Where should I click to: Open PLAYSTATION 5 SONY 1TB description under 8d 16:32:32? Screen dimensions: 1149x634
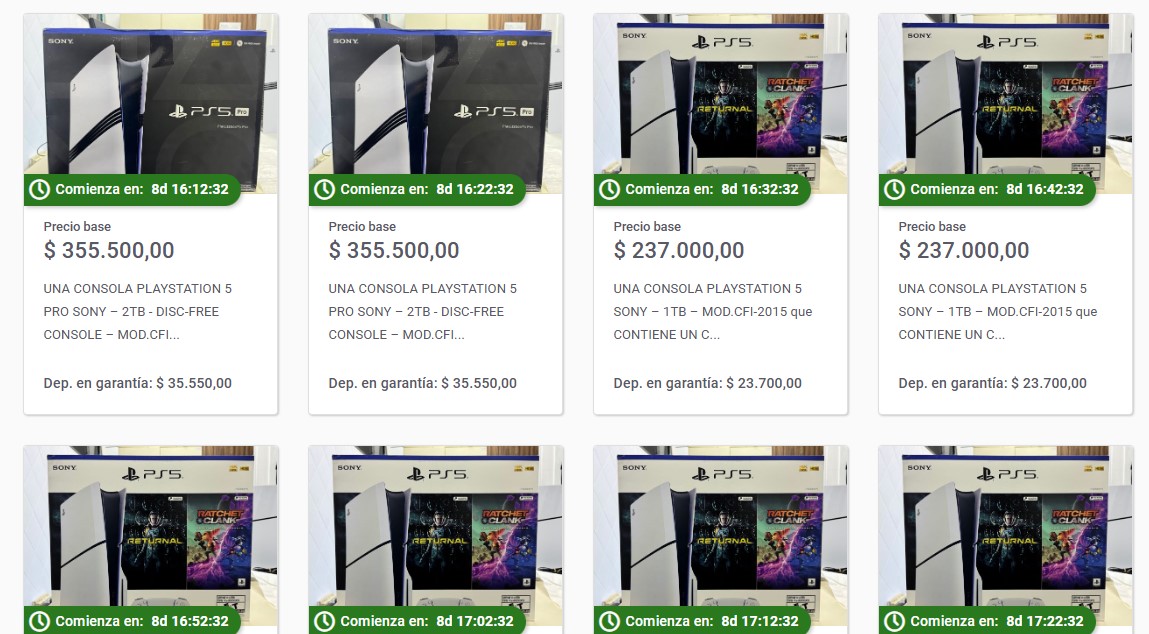(713, 312)
